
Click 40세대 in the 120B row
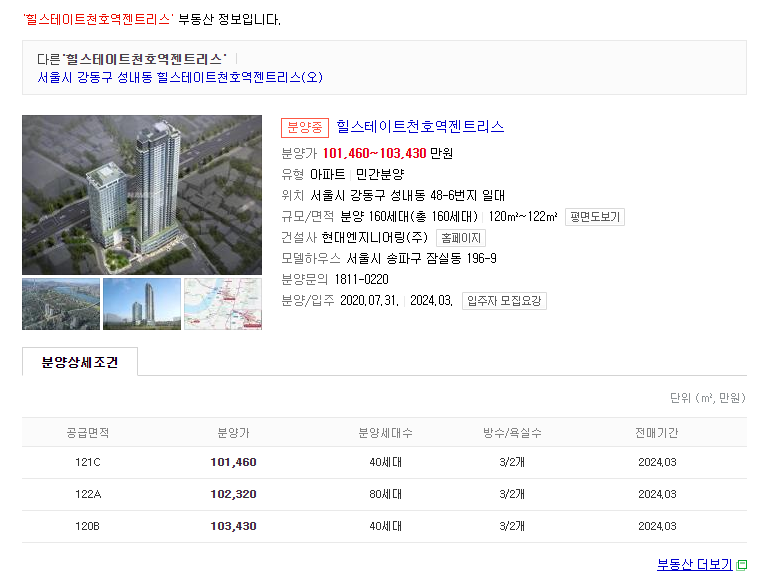coord(386,526)
